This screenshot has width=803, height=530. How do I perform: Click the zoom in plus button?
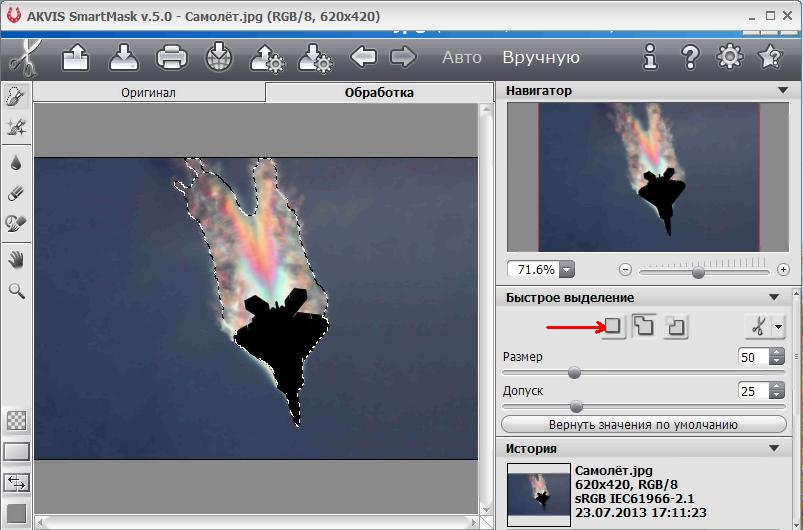pyautogui.click(x=783, y=269)
